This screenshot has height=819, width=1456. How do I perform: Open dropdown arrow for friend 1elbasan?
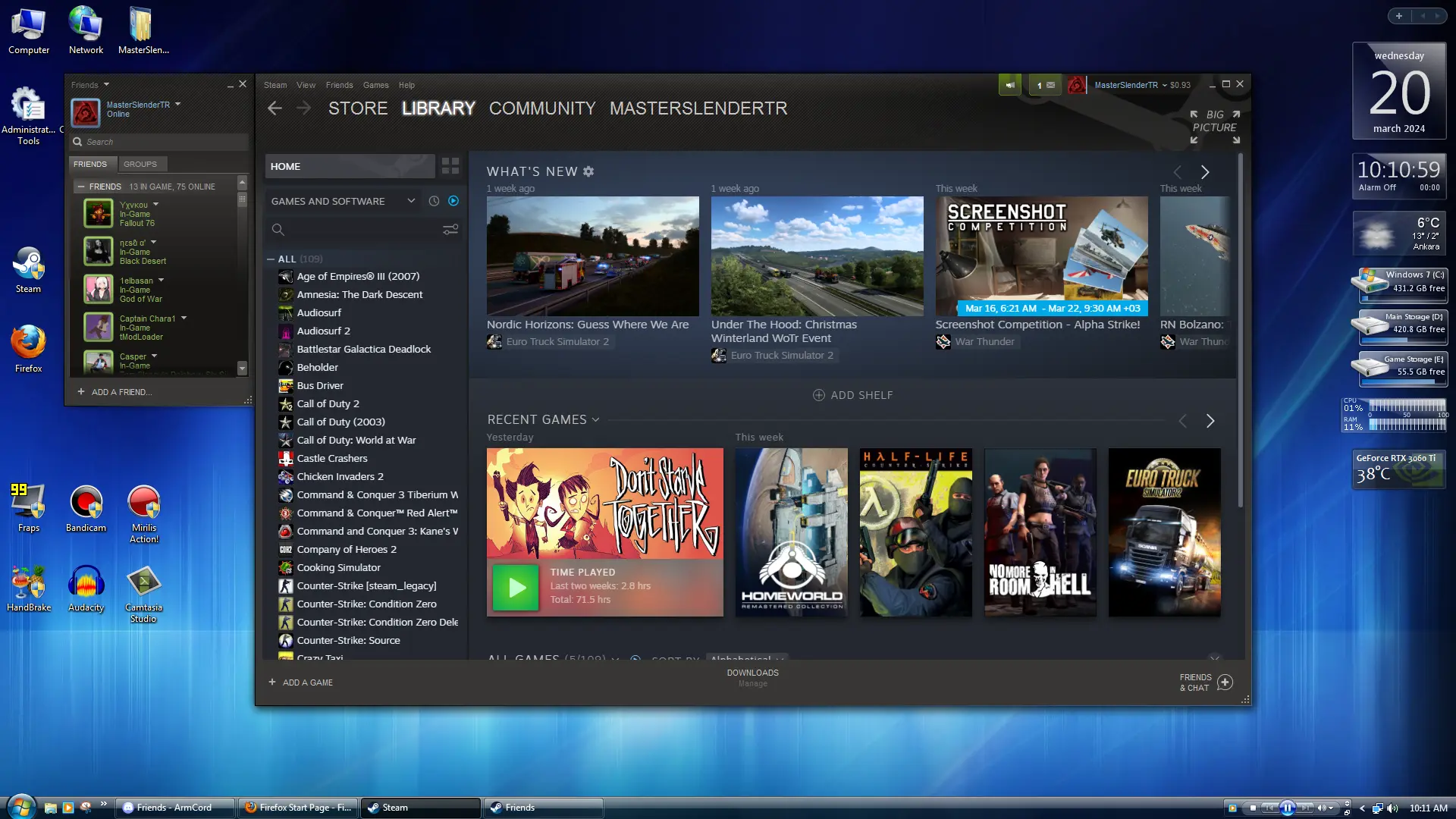(x=161, y=281)
